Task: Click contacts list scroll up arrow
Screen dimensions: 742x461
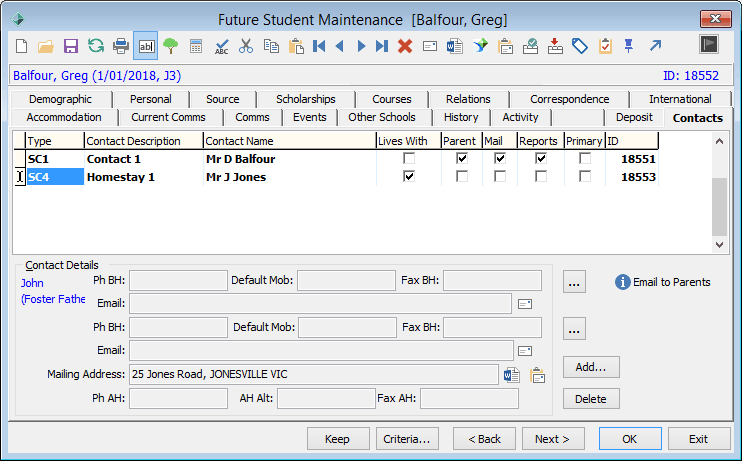Action: (x=719, y=141)
